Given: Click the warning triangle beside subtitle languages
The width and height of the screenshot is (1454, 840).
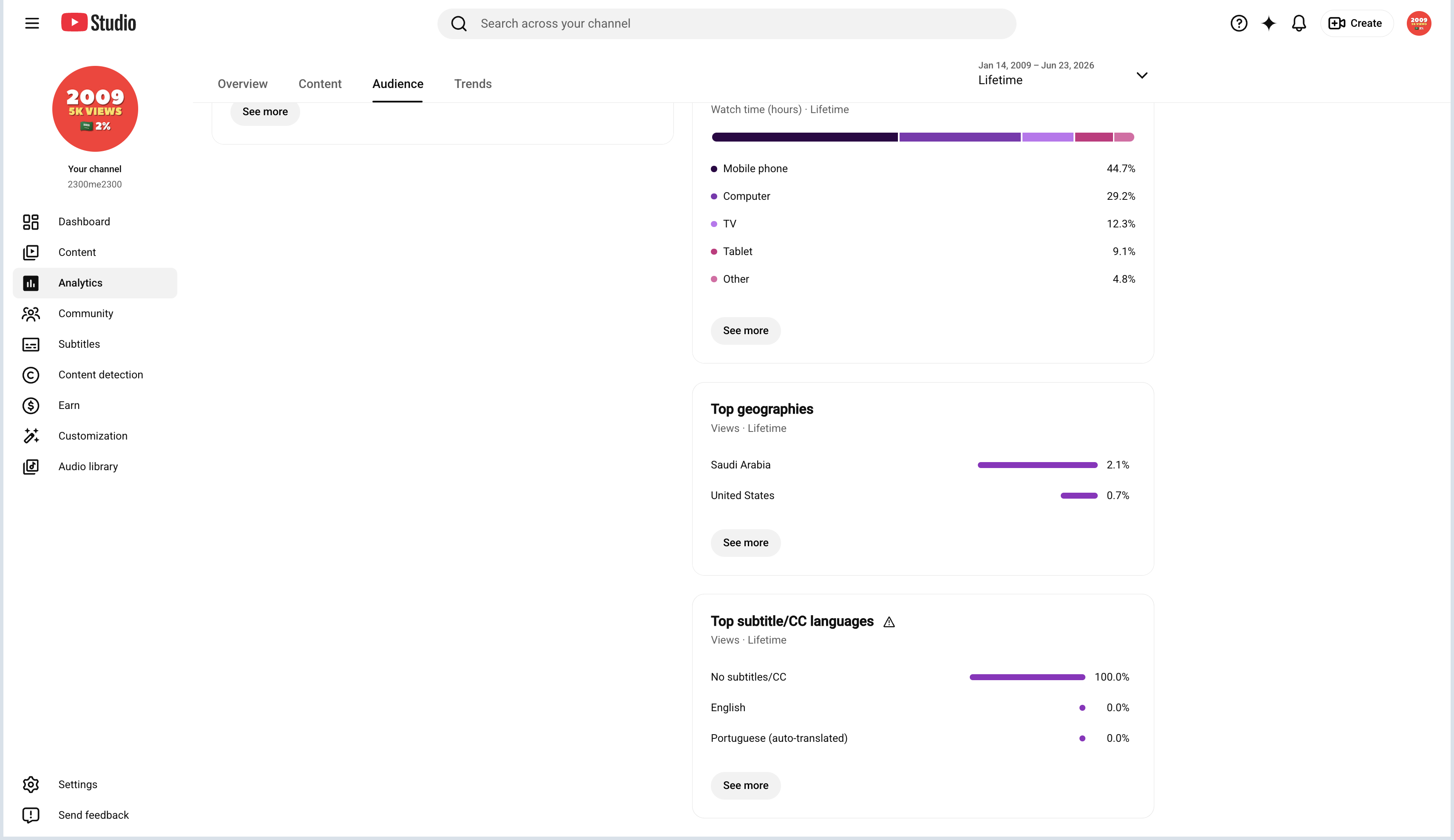Looking at the screenshot, I should pyautogui.click(x=889, y=622).
